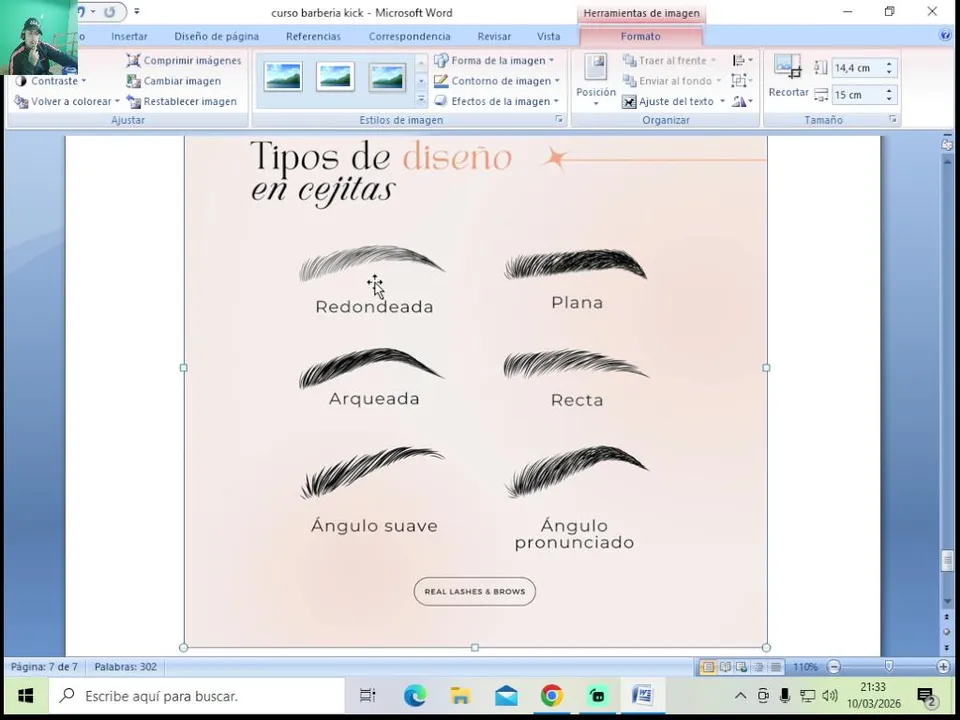
Task: Click the previous page double arrow button
Action: 947,617
